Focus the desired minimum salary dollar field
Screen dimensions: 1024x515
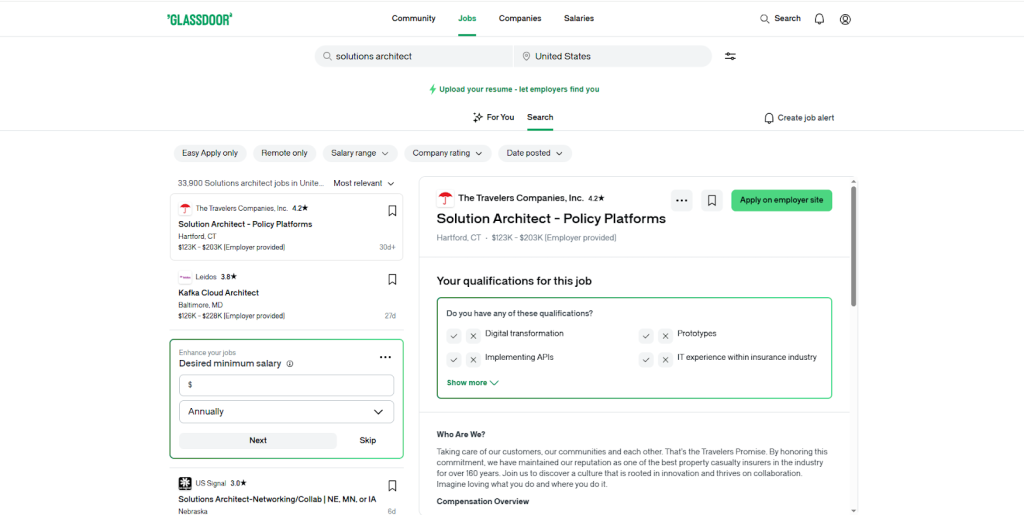tap(286, 385)
